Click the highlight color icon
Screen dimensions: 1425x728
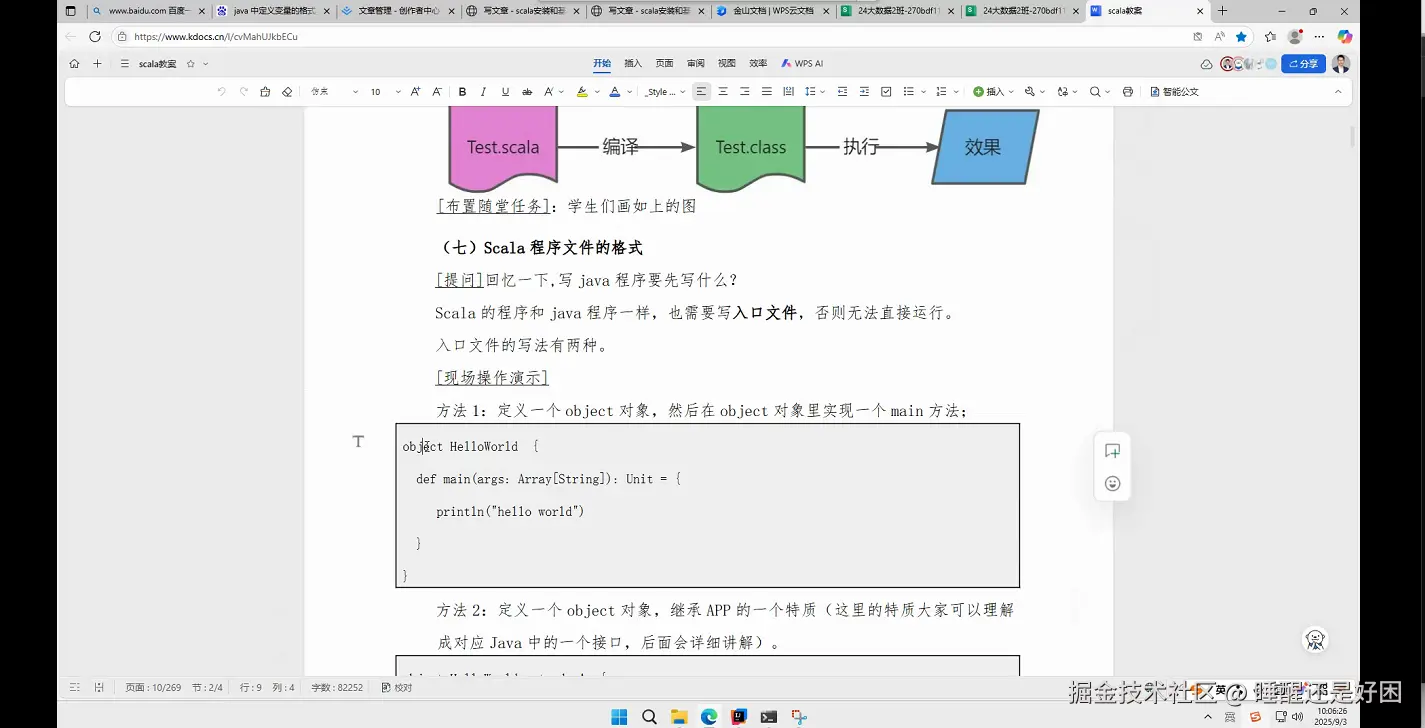click(582, 91)
